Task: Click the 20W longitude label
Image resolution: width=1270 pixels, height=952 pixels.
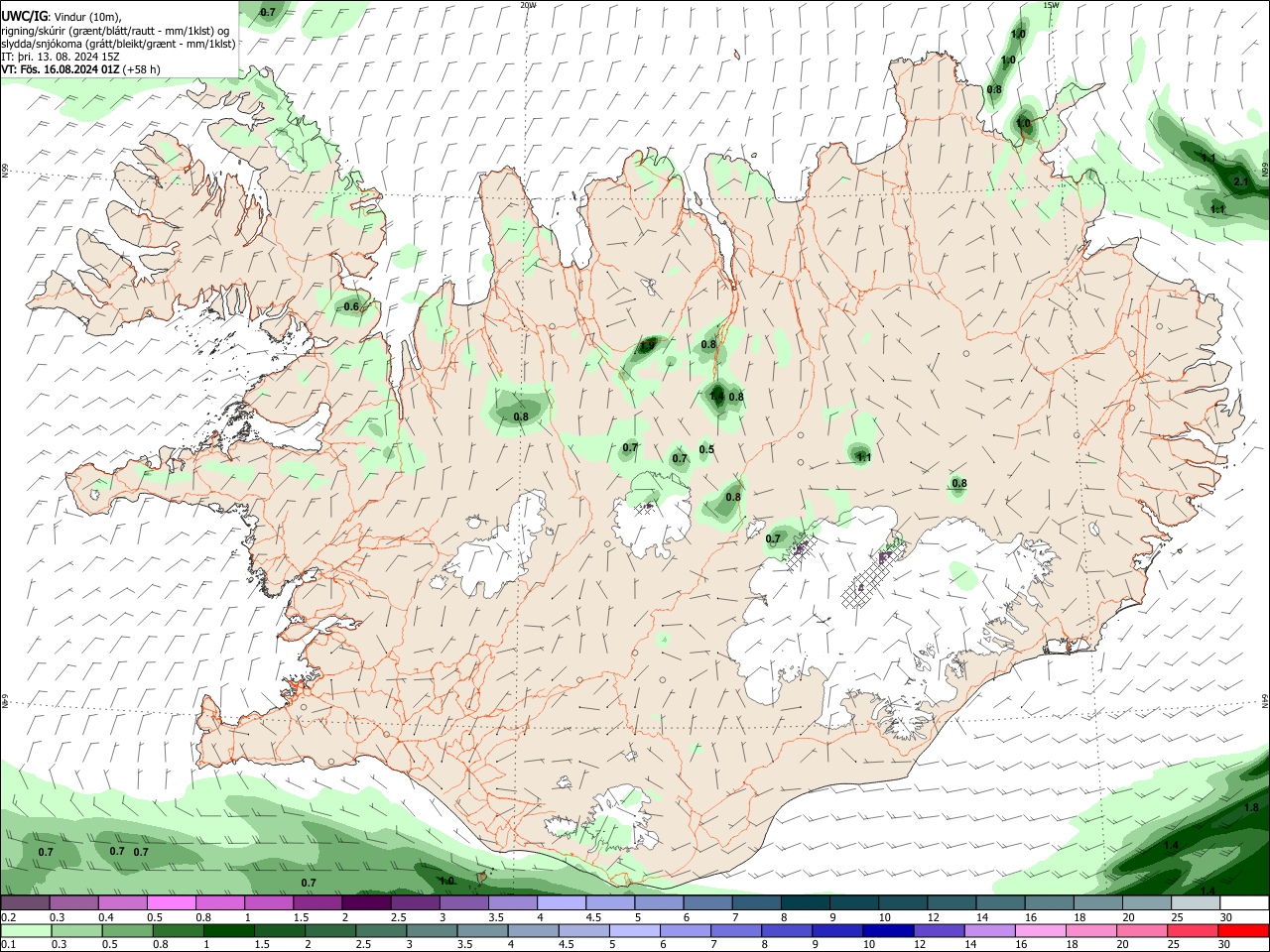Action: 529,5
